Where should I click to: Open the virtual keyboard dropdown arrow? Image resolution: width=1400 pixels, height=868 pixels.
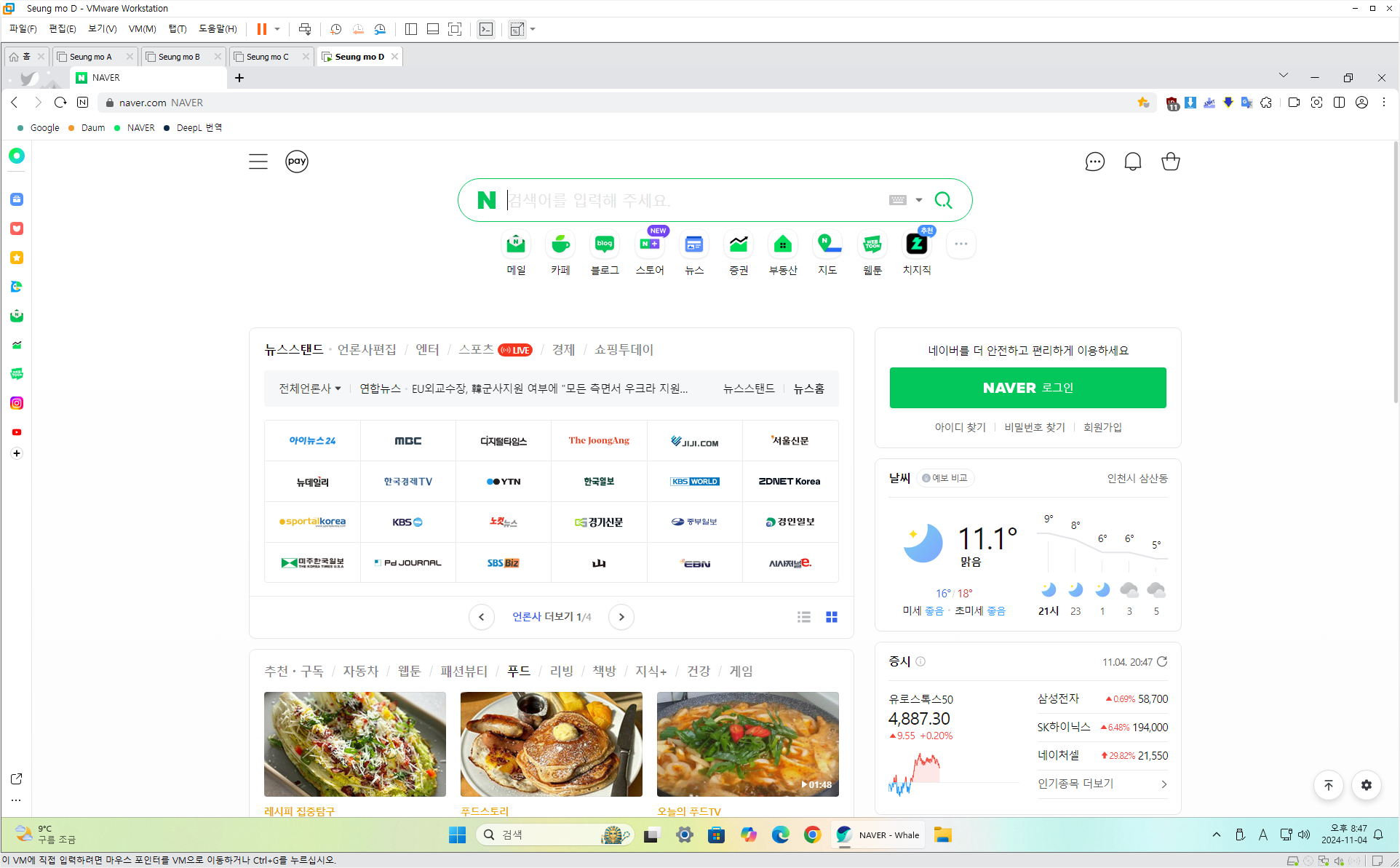click(x=919, y=200)
